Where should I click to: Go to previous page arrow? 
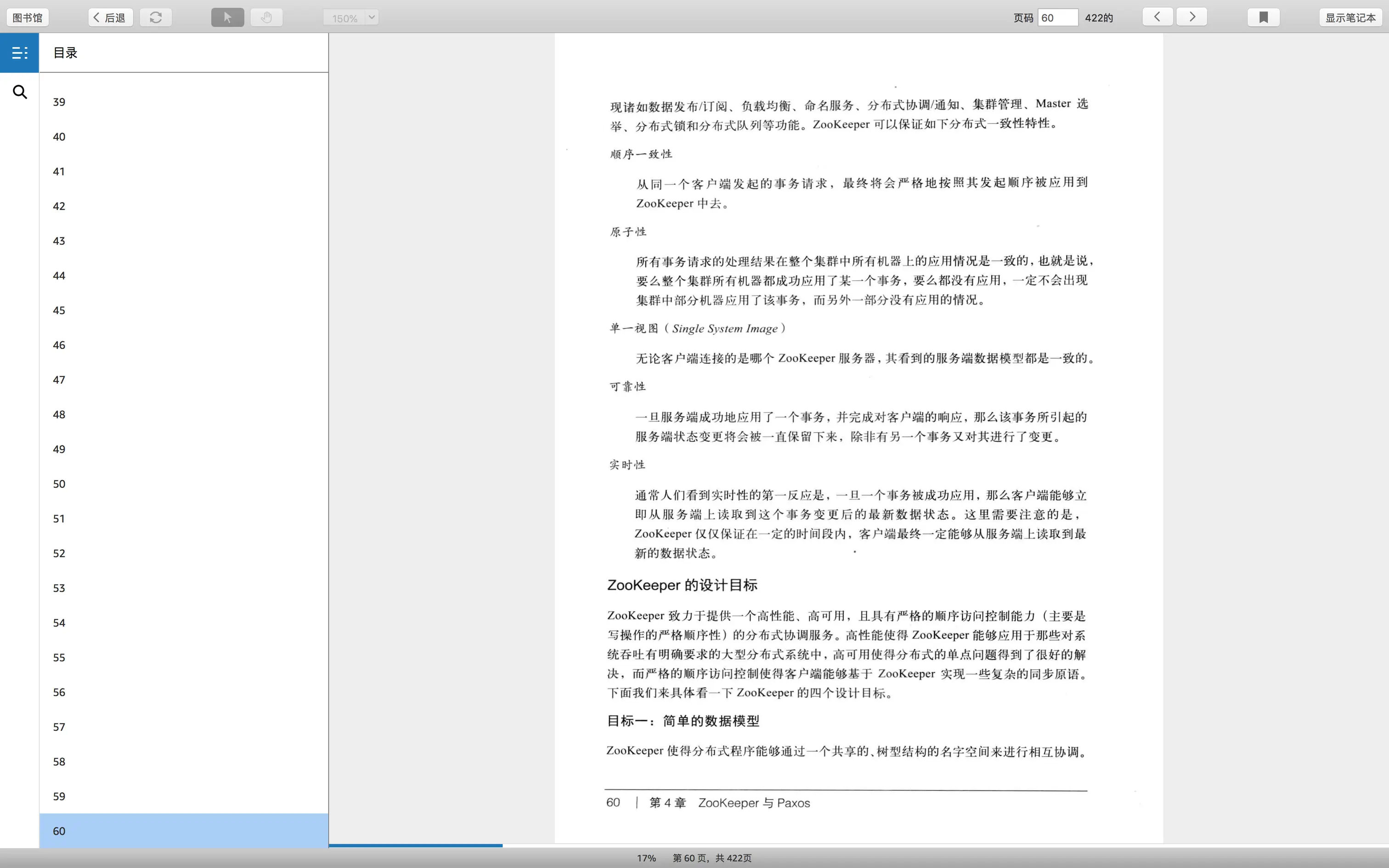(x=1157, y=17)
